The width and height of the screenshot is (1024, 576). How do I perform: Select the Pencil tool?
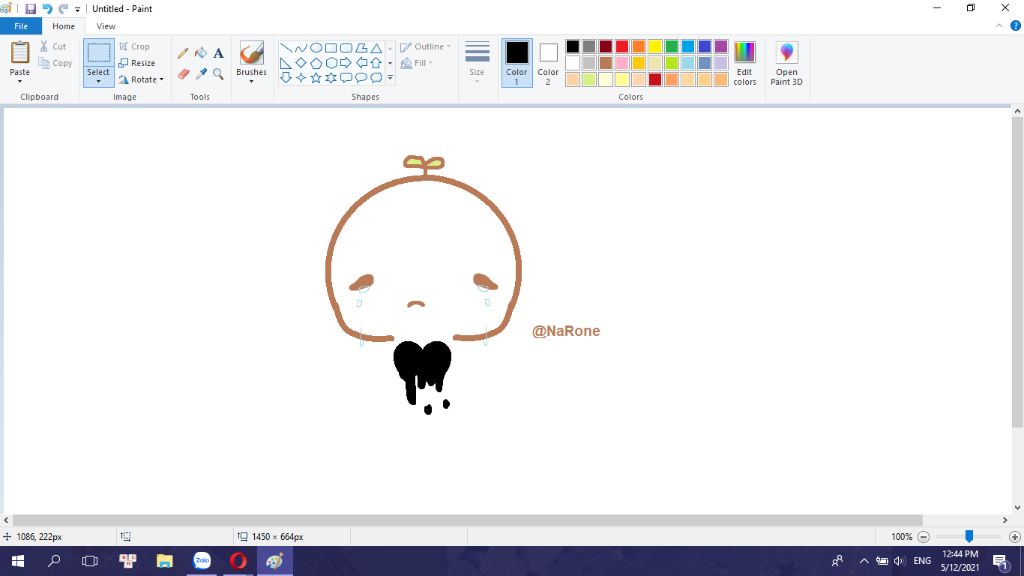pyautogui.click(x=183, y=53)
